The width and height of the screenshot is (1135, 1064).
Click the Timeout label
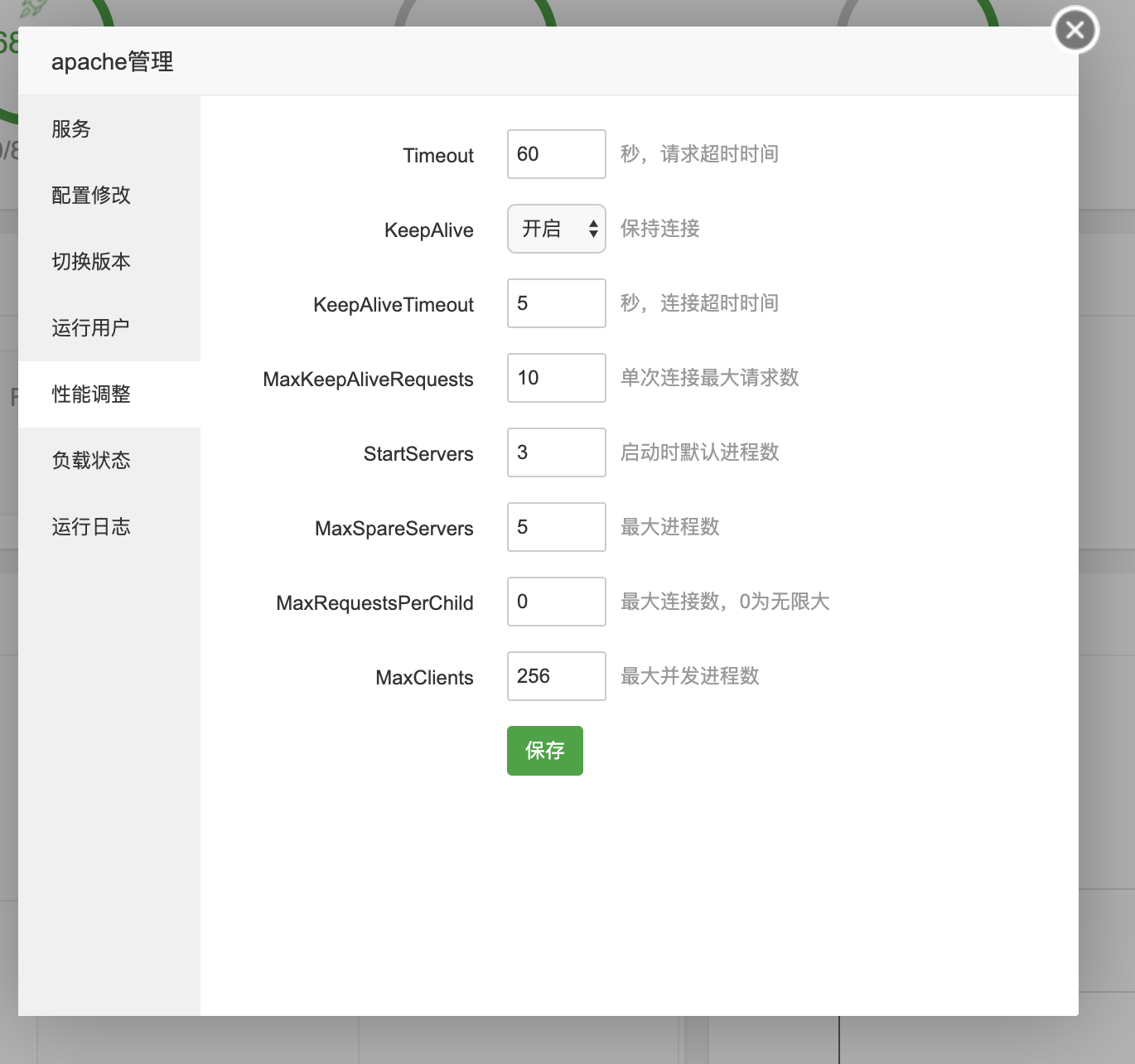pos(438,156)
